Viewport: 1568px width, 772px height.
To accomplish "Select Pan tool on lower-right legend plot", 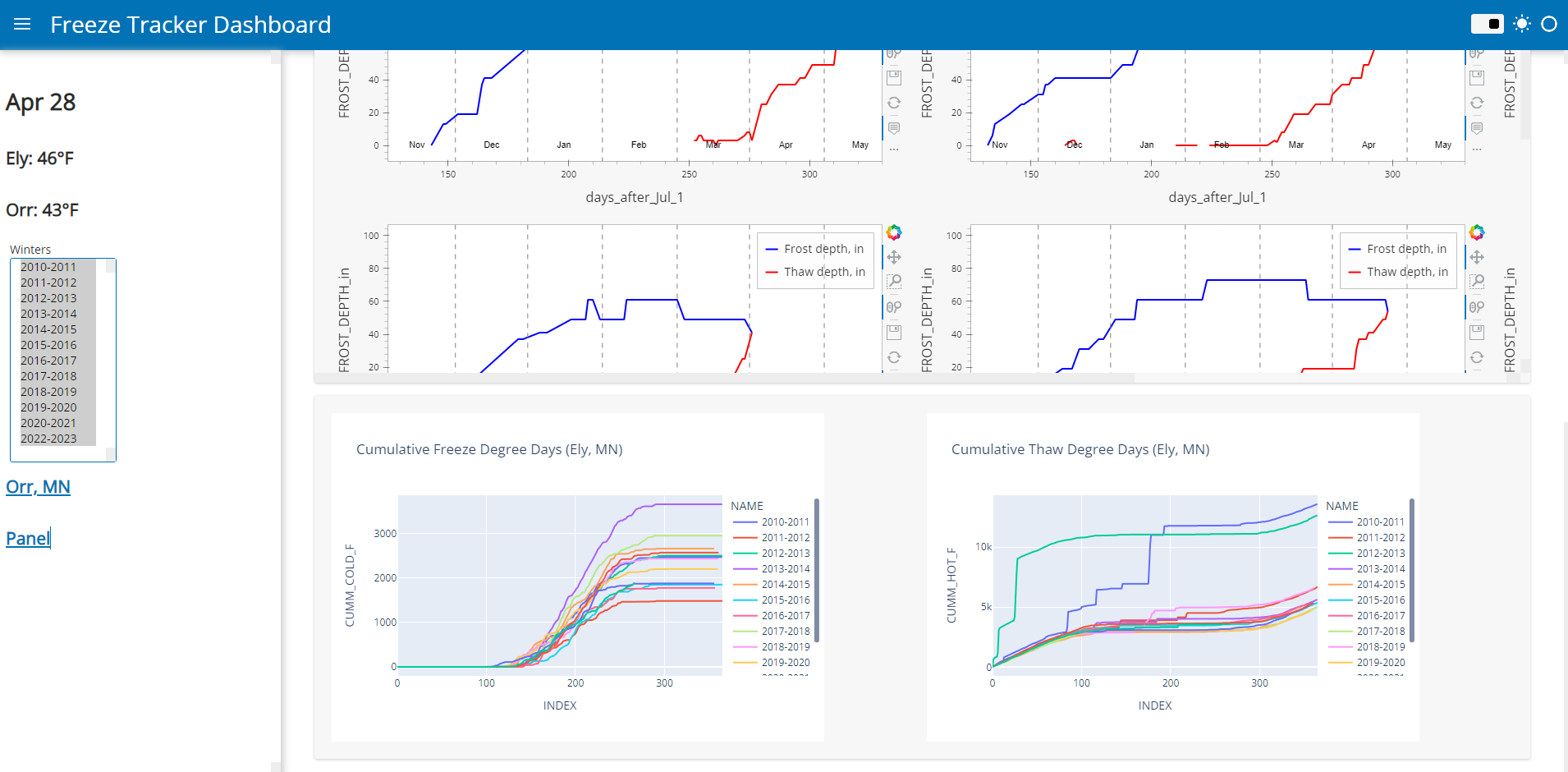I will click(1477, 257).
